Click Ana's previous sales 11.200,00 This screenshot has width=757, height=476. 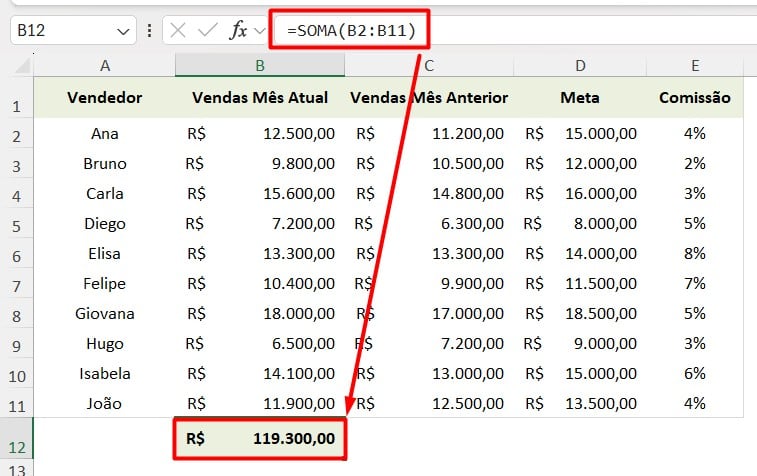click(x=429, y=133)
